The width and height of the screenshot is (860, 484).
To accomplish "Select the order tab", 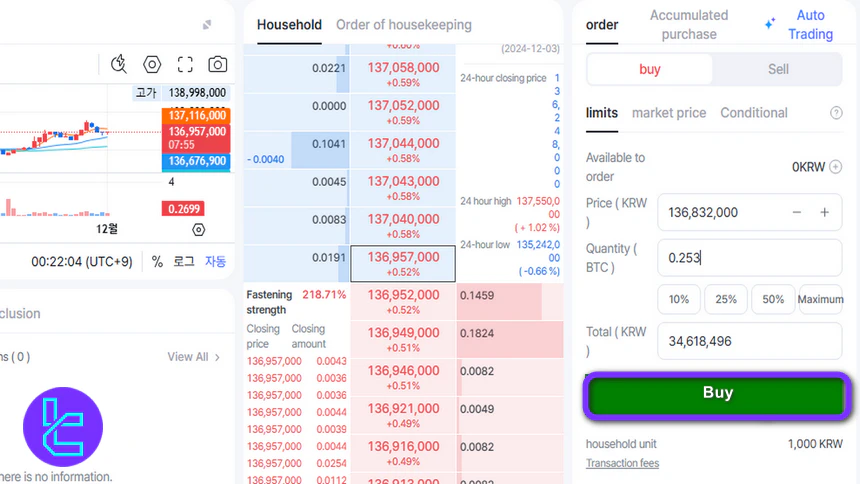I will coord(602,25).
